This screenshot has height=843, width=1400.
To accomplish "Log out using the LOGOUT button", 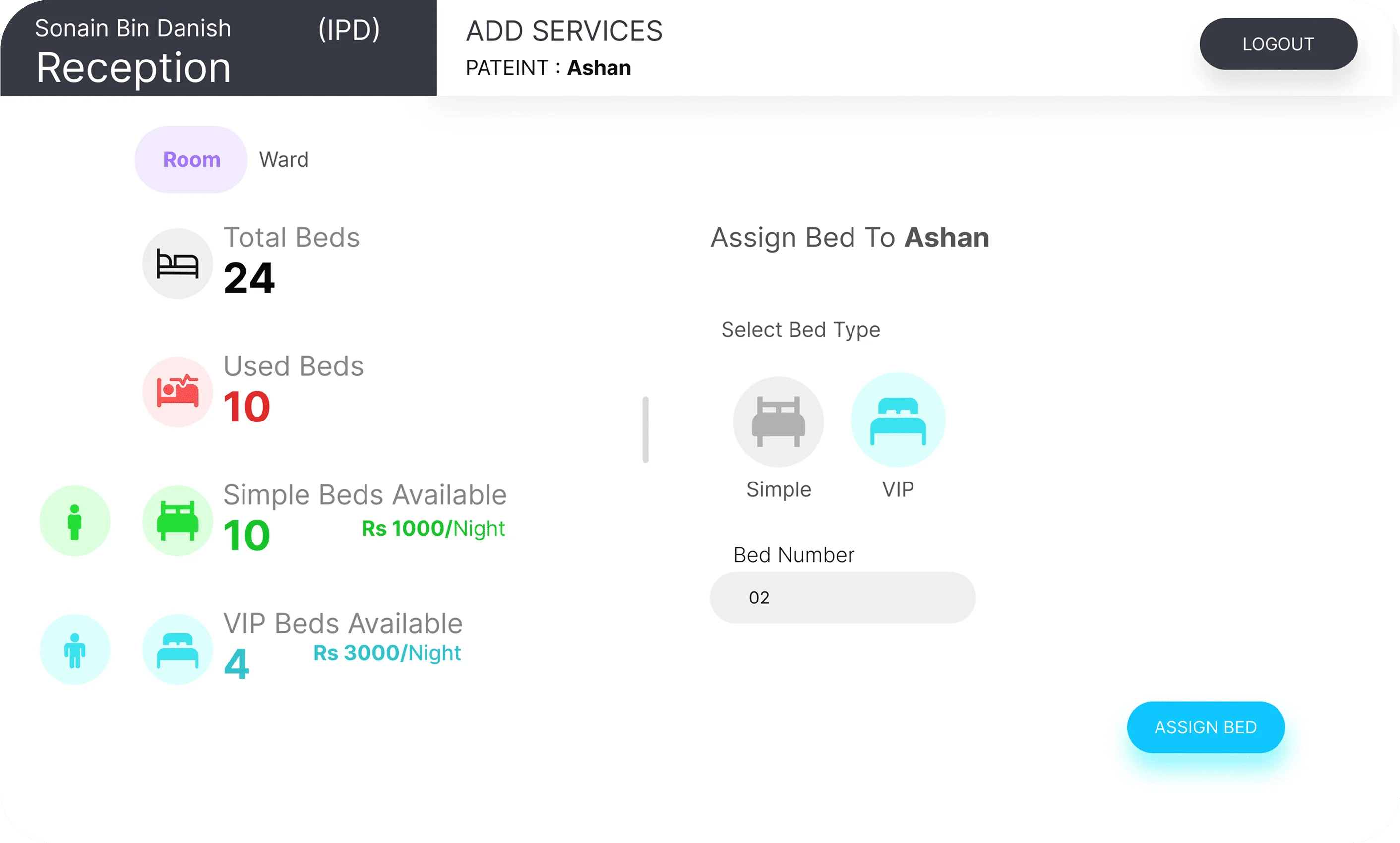I will [1278, 44].
